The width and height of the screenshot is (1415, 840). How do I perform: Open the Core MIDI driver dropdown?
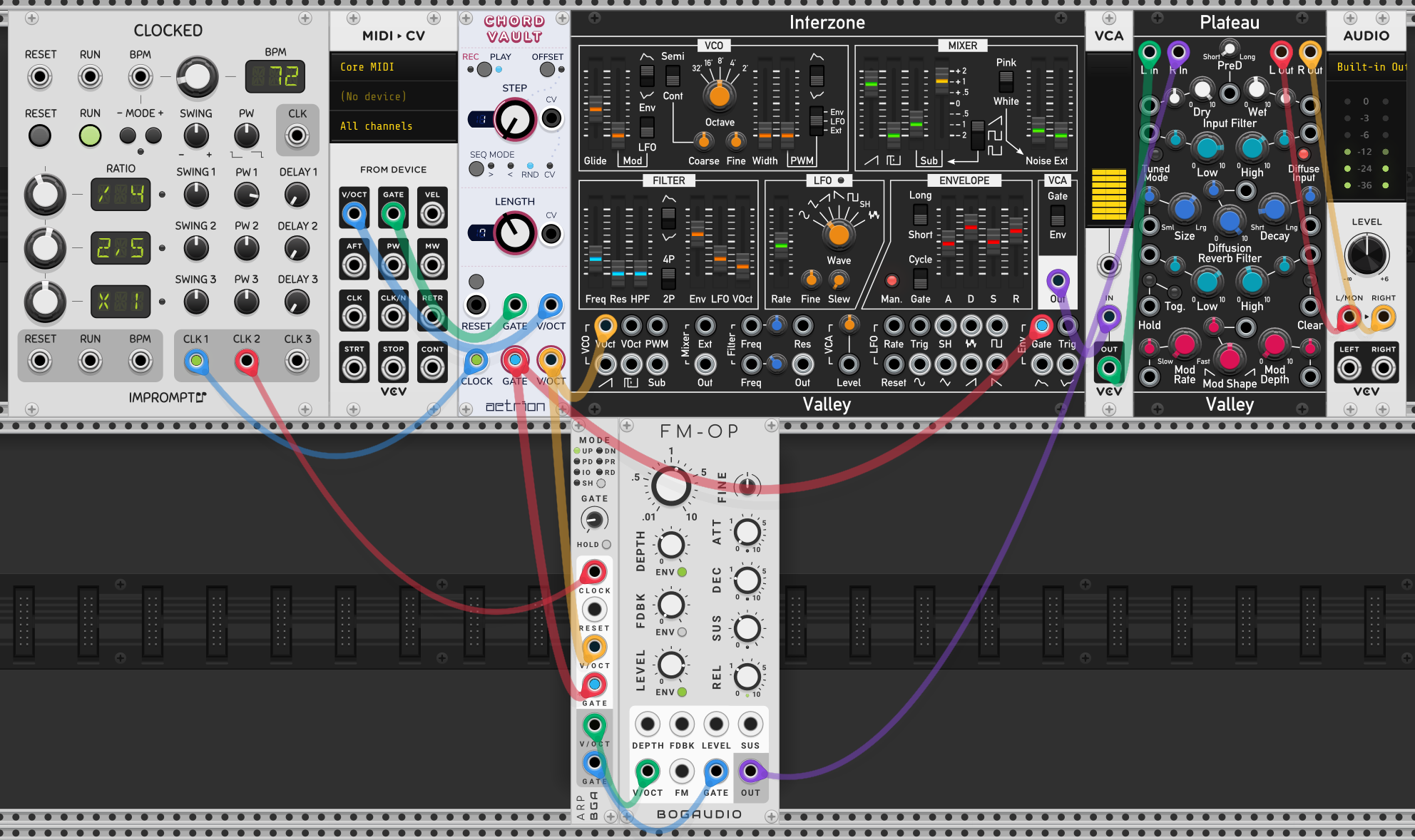point(394,67)
